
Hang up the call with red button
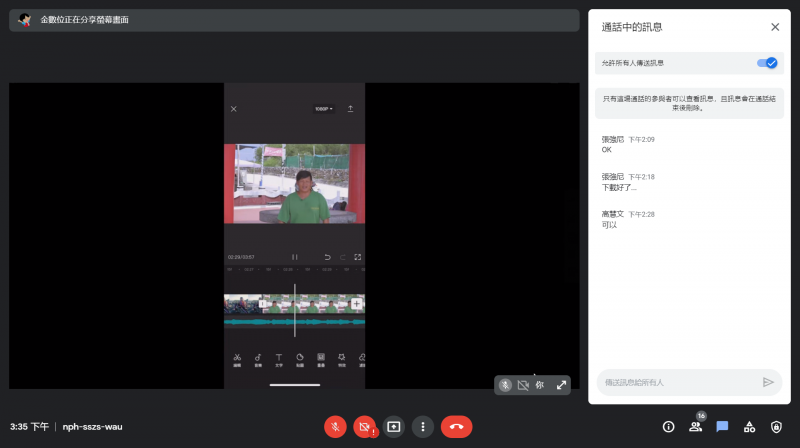(x=456, y=426)
